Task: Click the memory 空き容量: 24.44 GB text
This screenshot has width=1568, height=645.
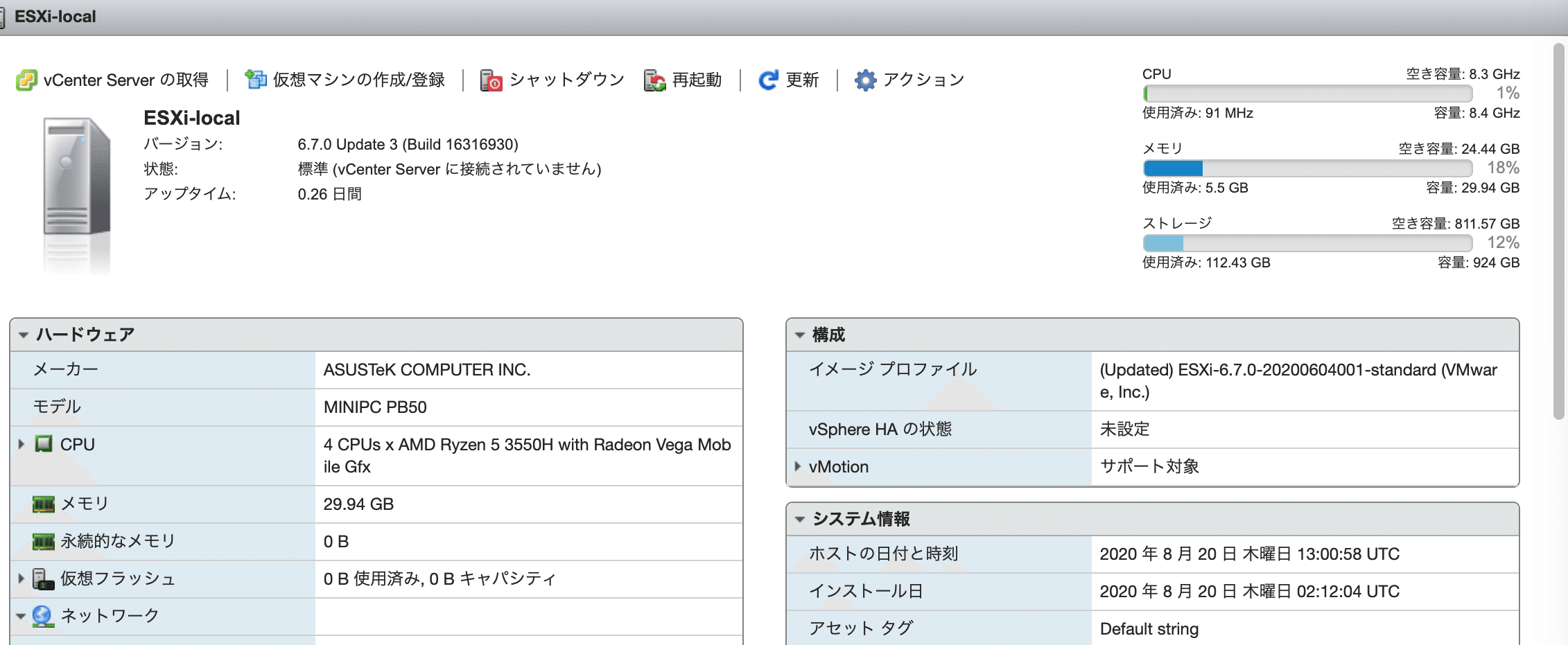Action: (1458, 149)
